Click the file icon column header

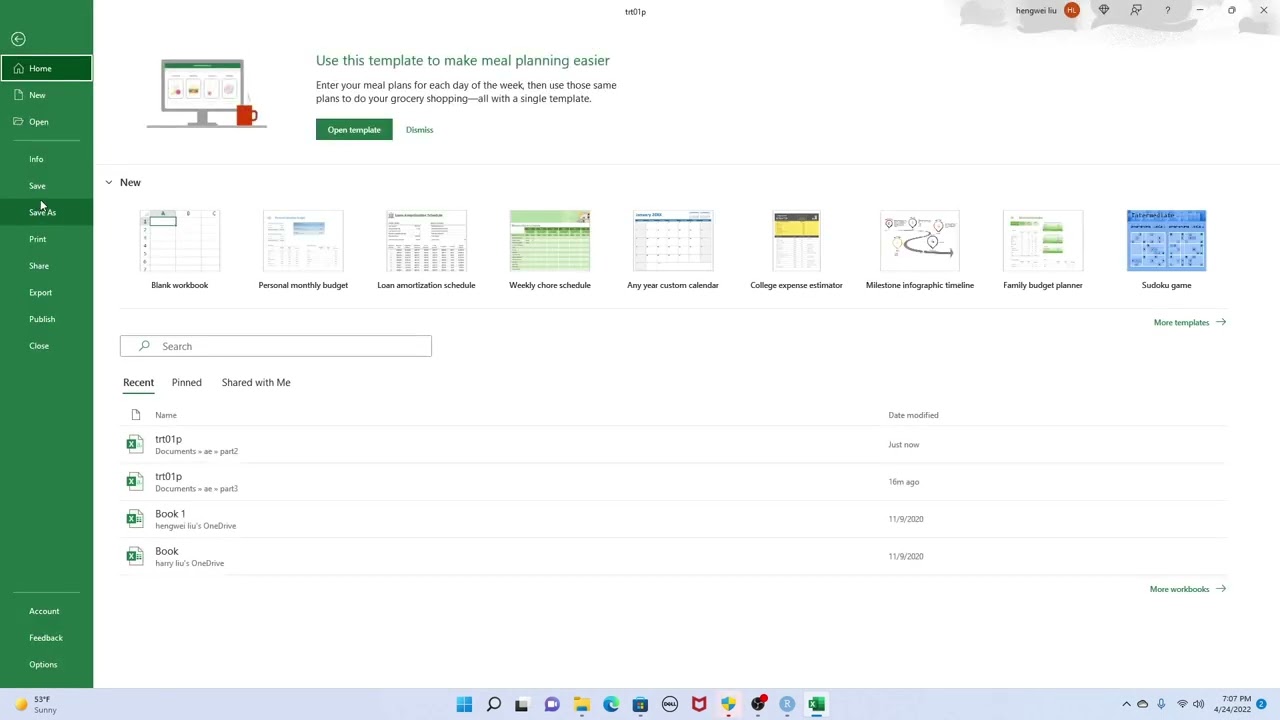[x=136, y=415]
